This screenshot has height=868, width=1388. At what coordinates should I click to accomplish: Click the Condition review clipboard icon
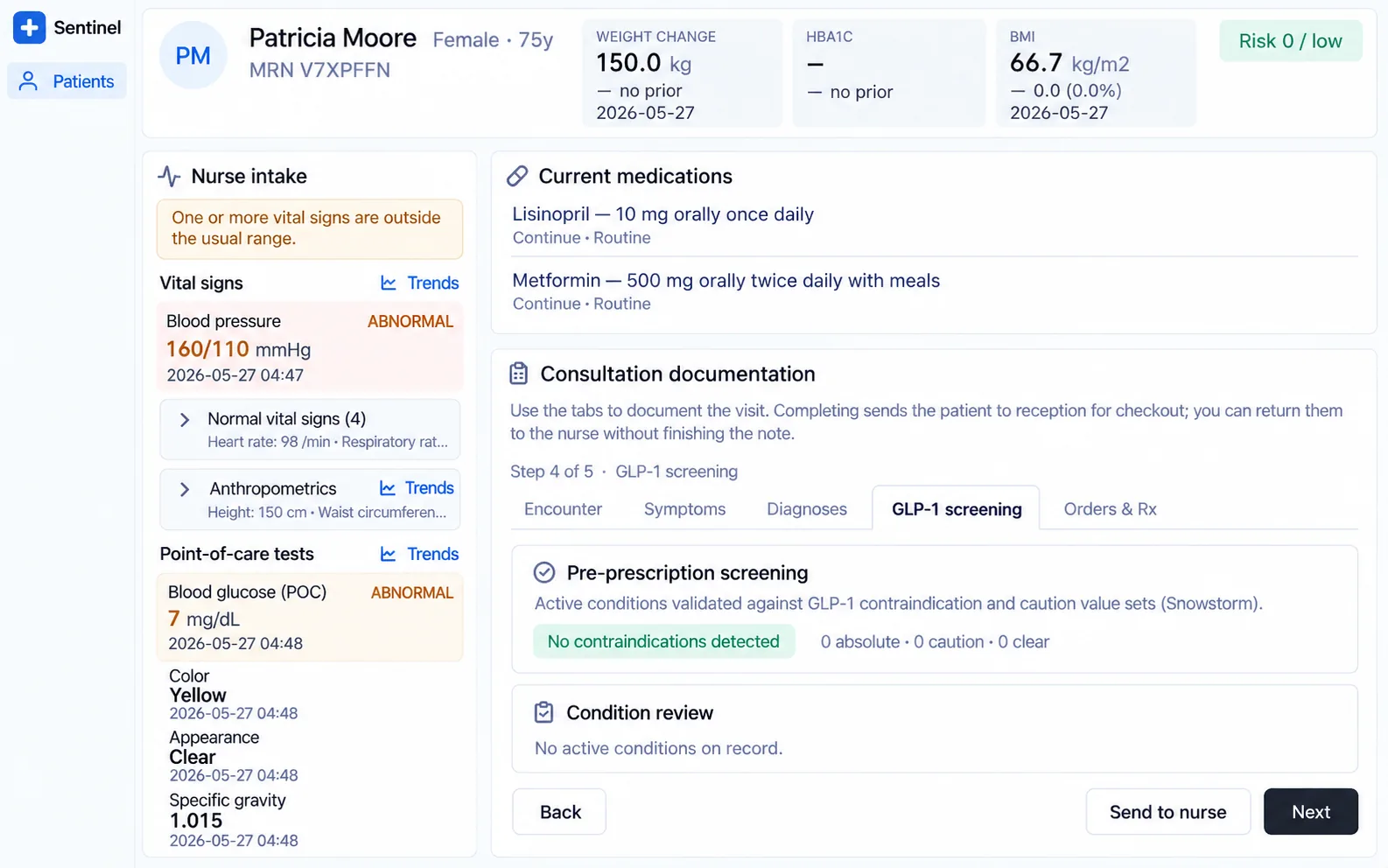544,713
